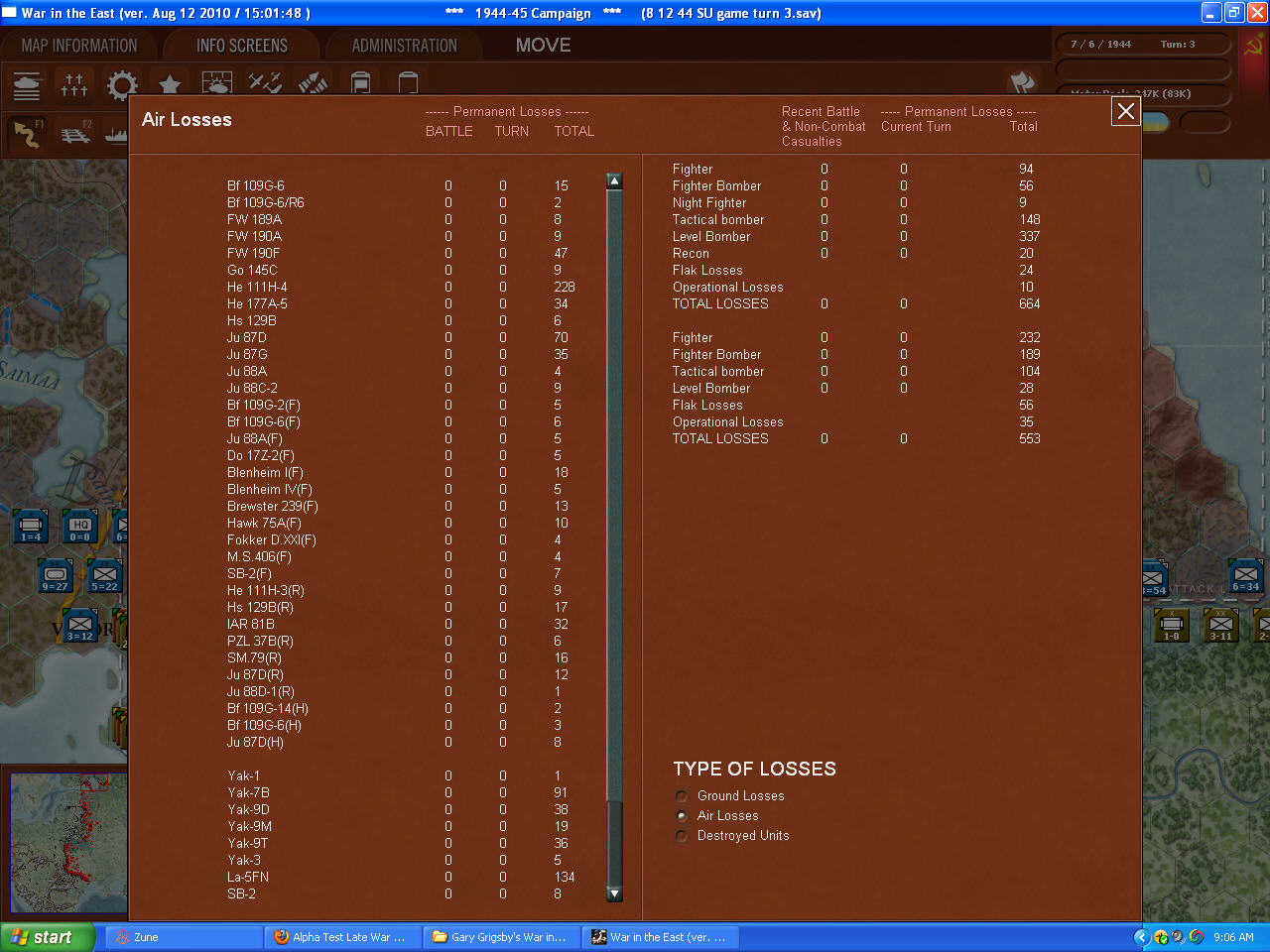1270x952 pixels.
Task: Click the Ju 87D row label
Action: (247, 337)
